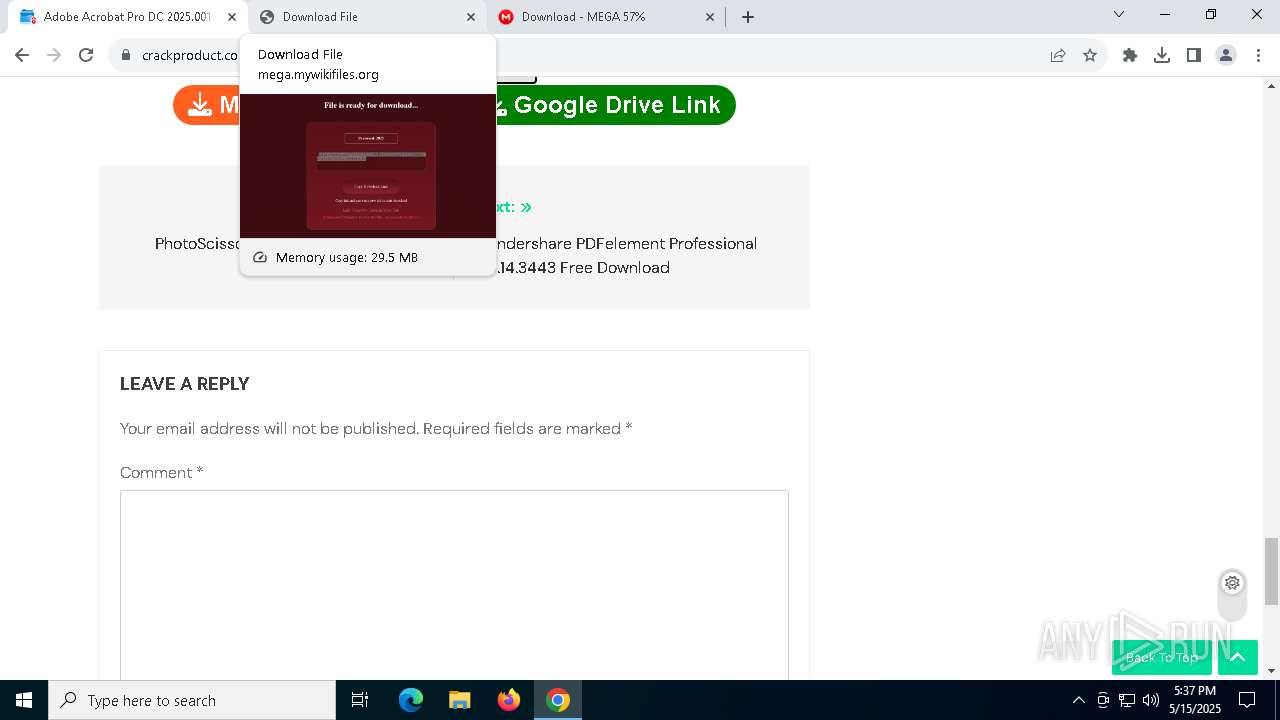Screen dimensions: 1280x720
Task: Go forward to the next page
Action: point(54,55)
